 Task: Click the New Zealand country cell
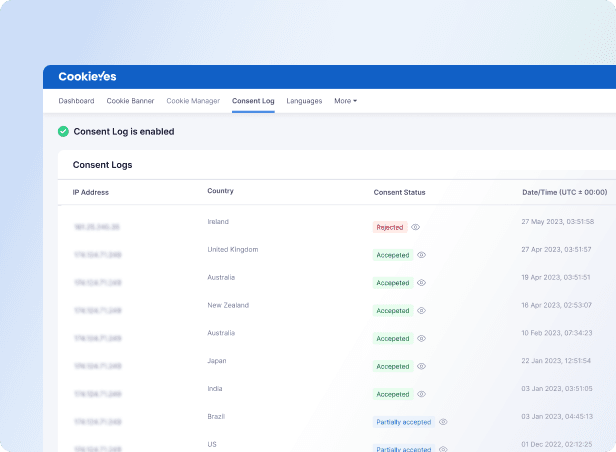click(x=228, y=305)
